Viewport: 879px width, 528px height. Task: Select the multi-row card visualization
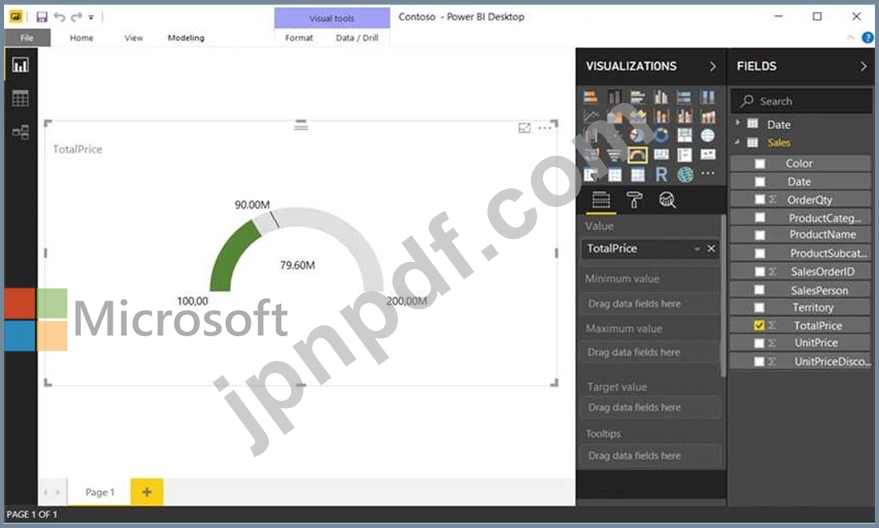(684, 155)
